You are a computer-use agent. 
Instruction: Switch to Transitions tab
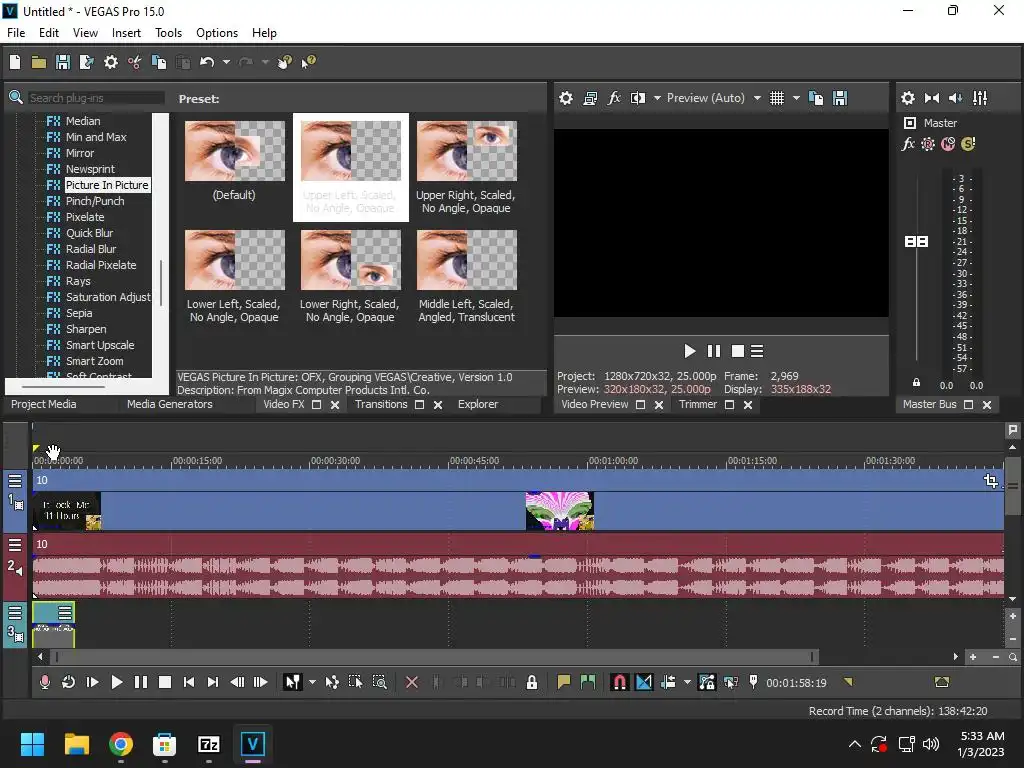click(x=381, y=404)
